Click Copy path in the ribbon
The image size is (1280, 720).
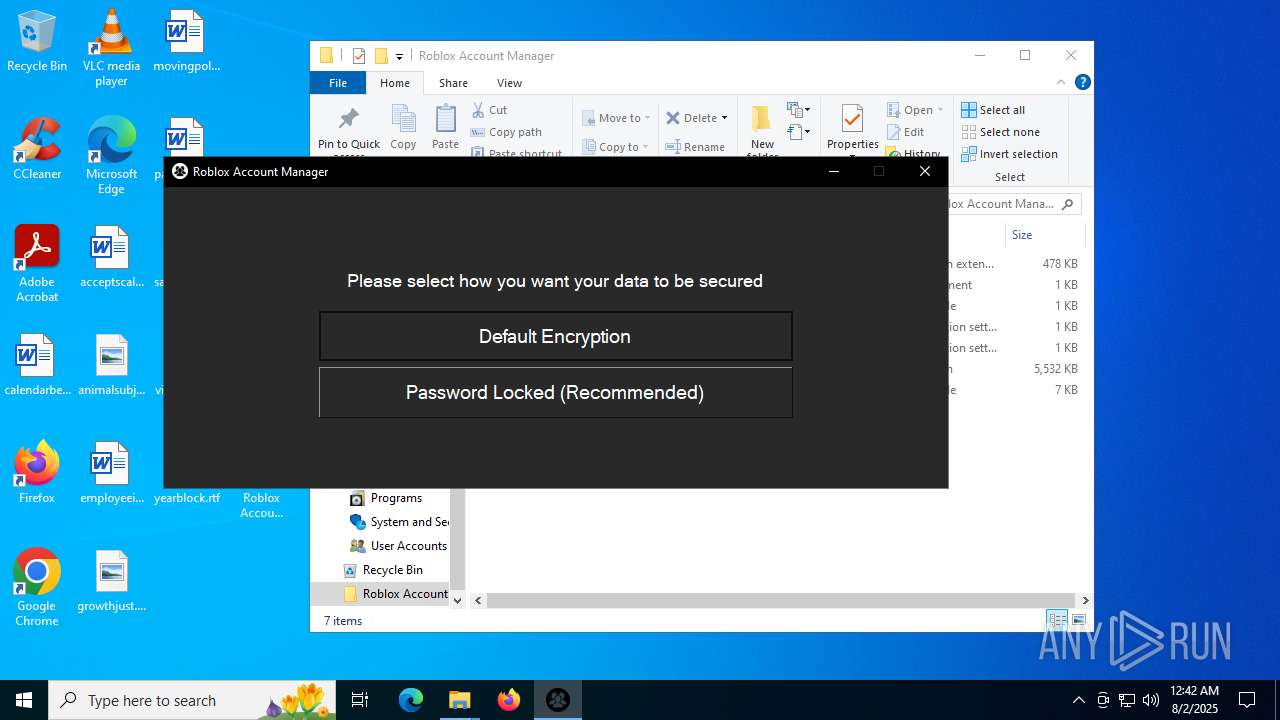point(506,132)
